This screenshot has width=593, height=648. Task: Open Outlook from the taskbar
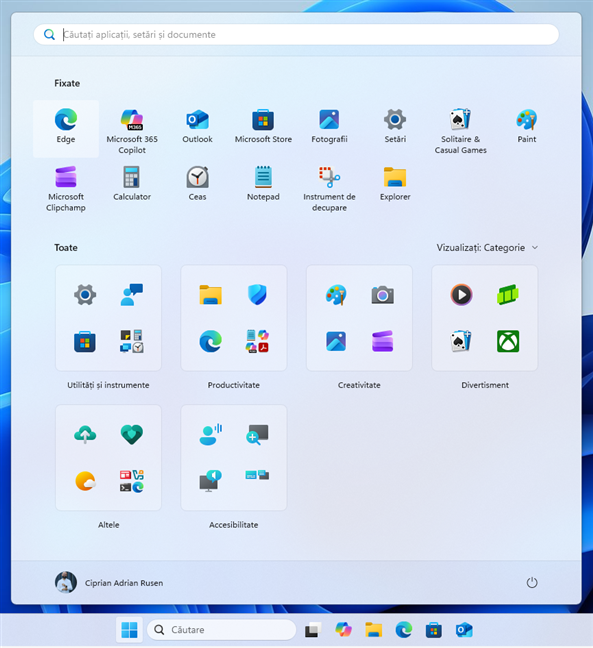click(464, 630)
